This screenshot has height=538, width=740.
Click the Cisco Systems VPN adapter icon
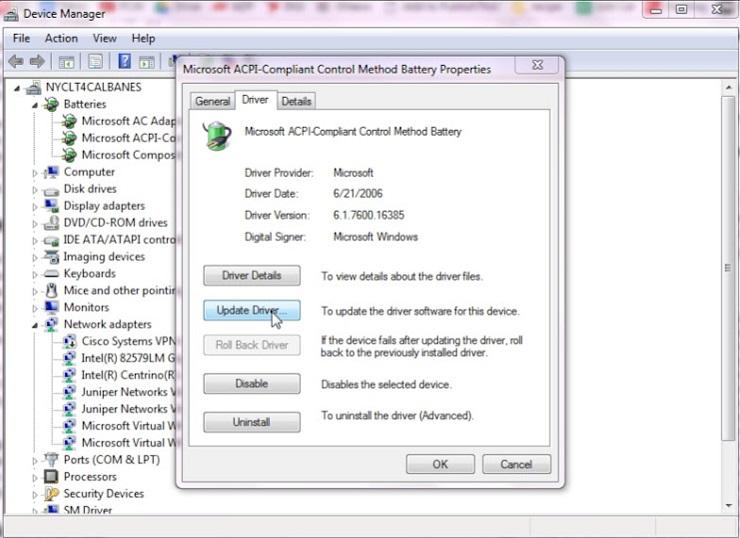(x=69, y=341)
